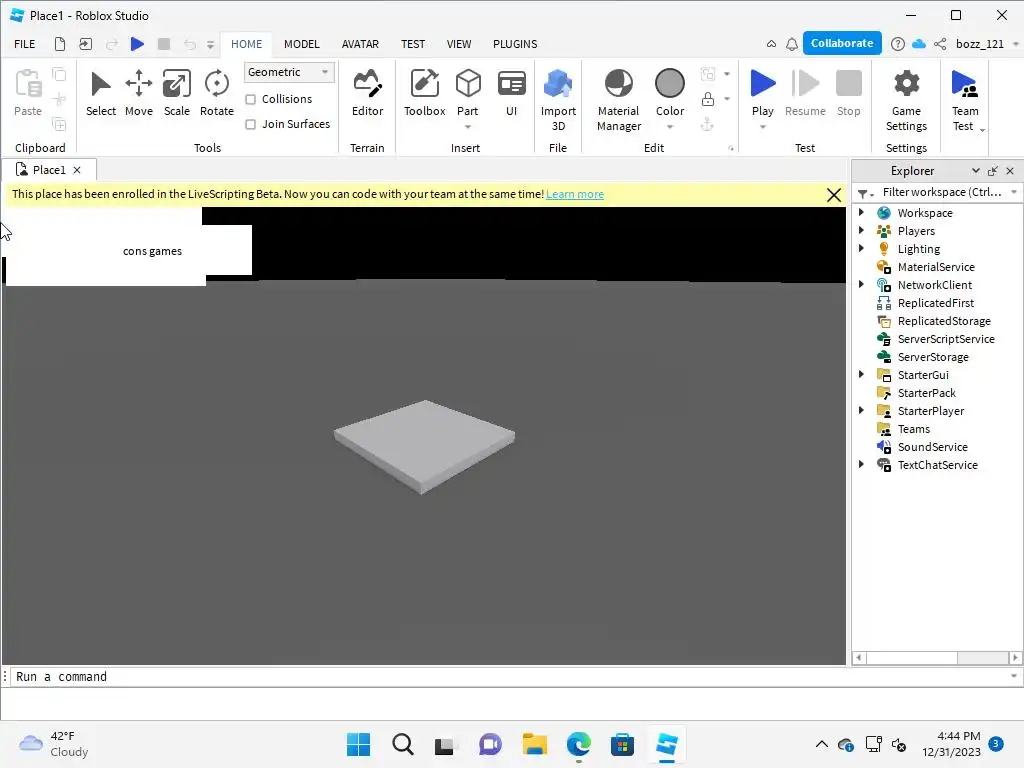Screen dimensions: 1024x768
Task: Open the bozz_121 account menu
Action: (987, 44)
